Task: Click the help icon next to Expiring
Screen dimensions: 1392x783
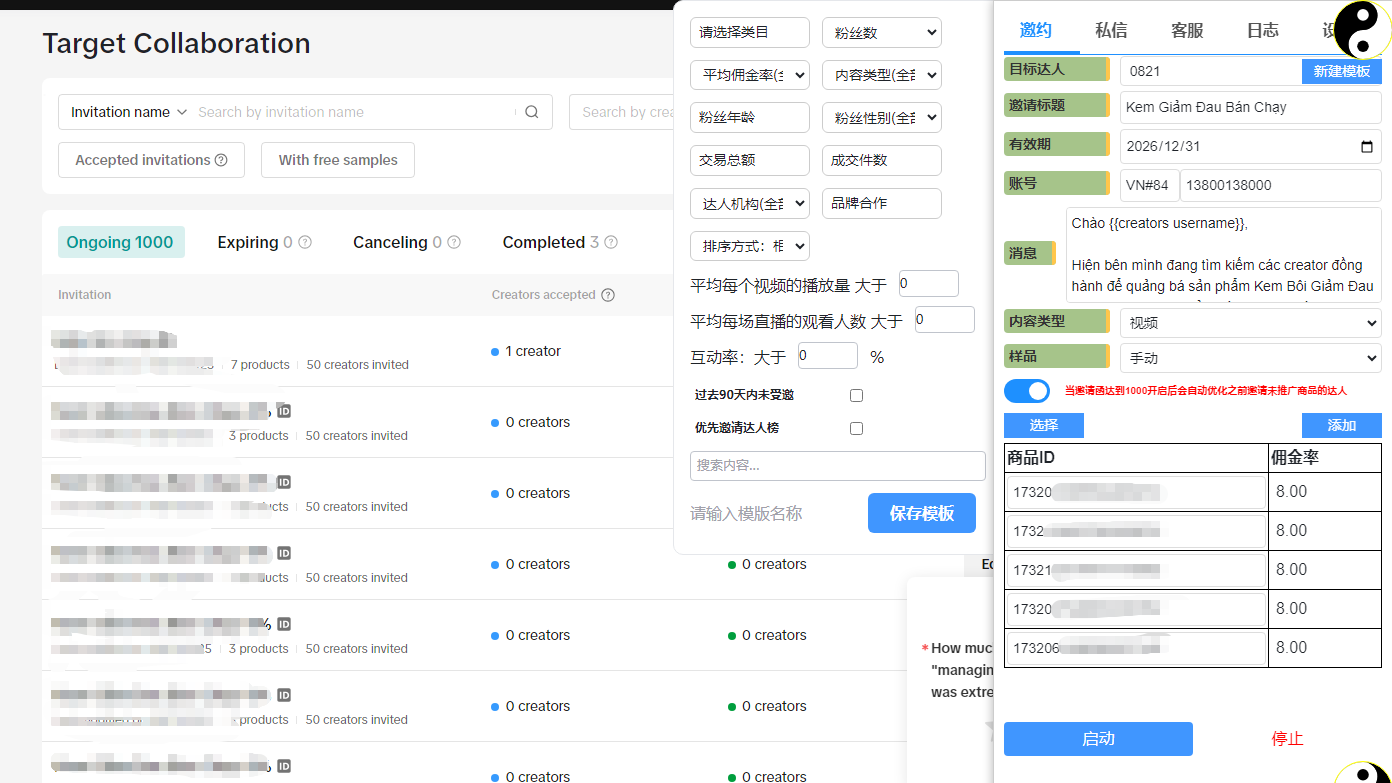Action: pyautogui.click(x=305, y=242)
